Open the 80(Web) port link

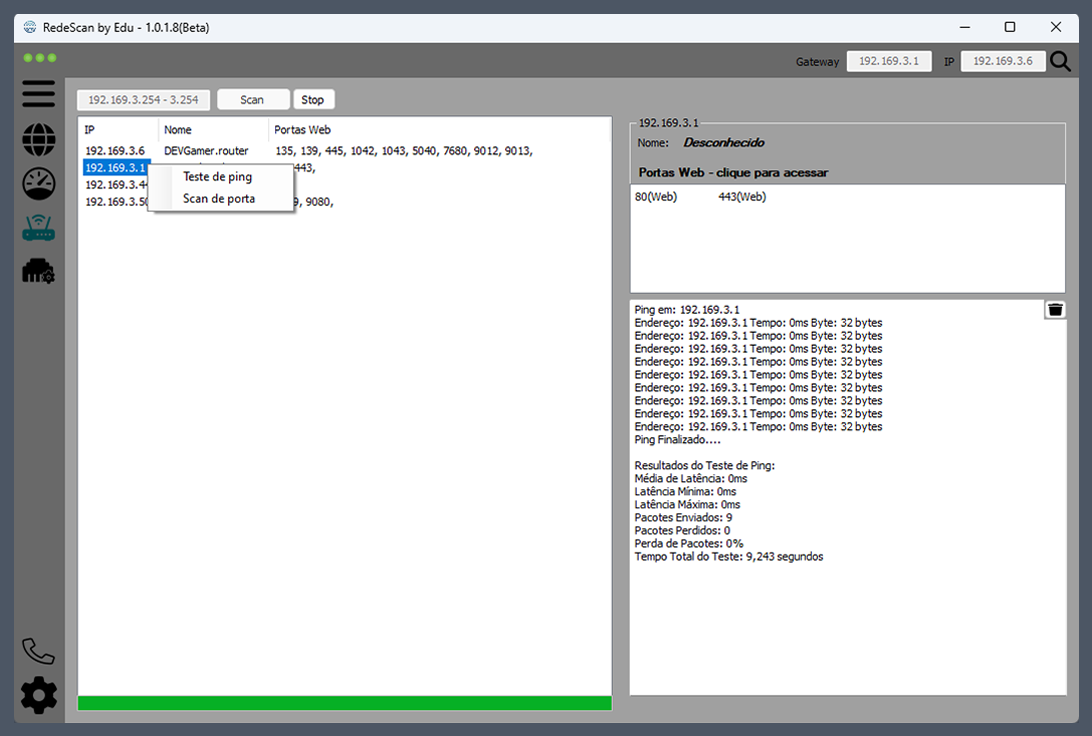tap(656, 197)
